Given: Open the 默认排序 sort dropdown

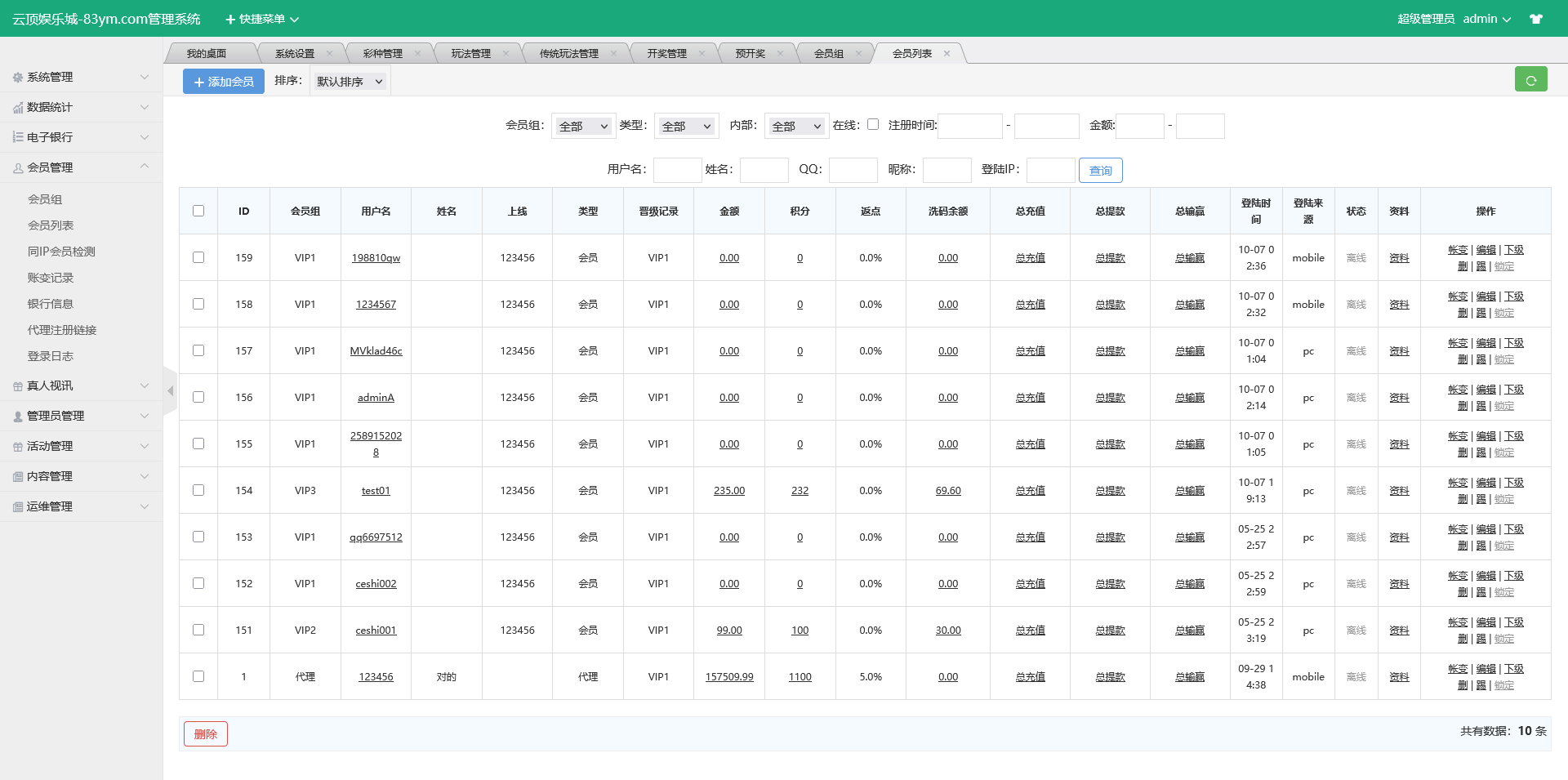Looking at the screenshot, I should pyautogui.click(x=350, y=82).
